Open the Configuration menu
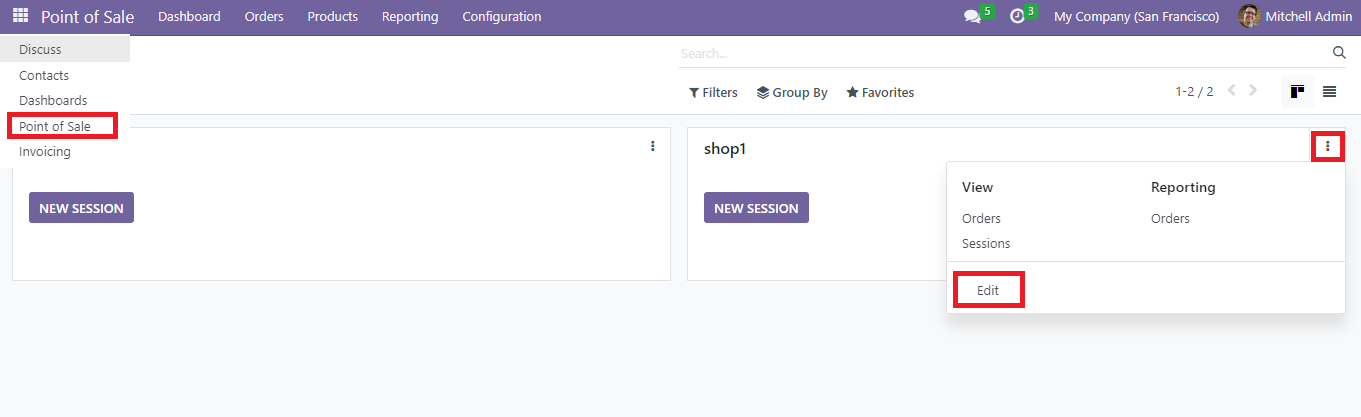 coord(502,17)
